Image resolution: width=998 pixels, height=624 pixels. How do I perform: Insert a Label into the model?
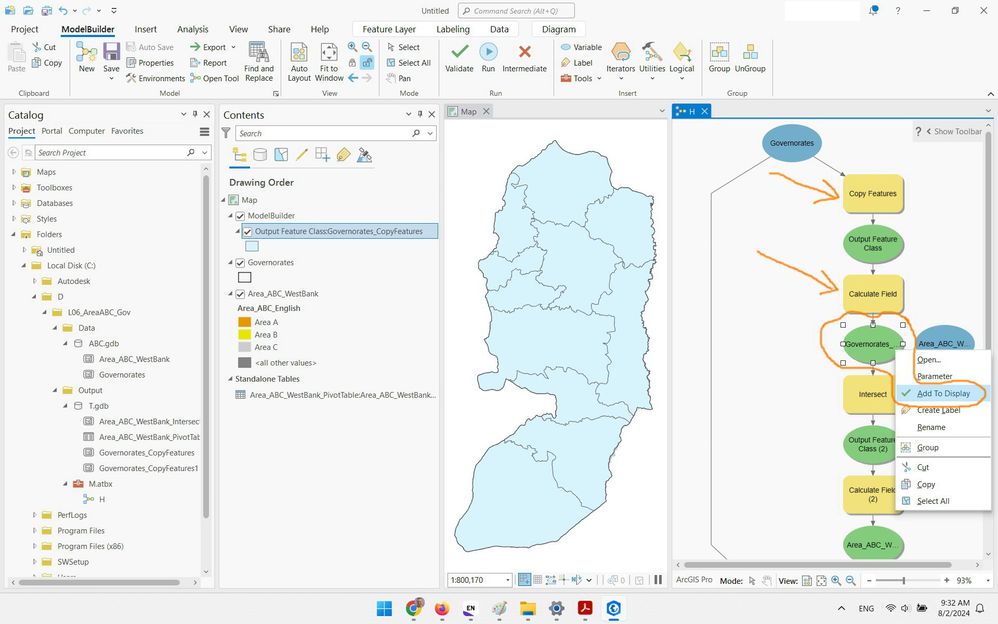coord(577,62)
